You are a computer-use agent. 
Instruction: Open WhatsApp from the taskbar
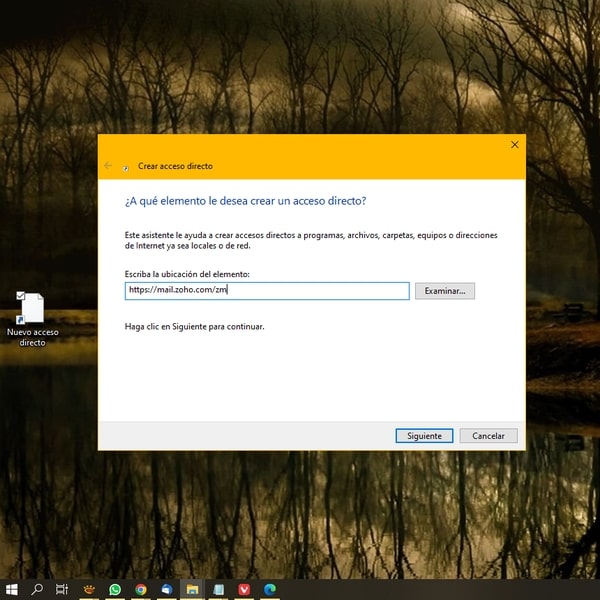pyautogui.click(x=115, y=589)
